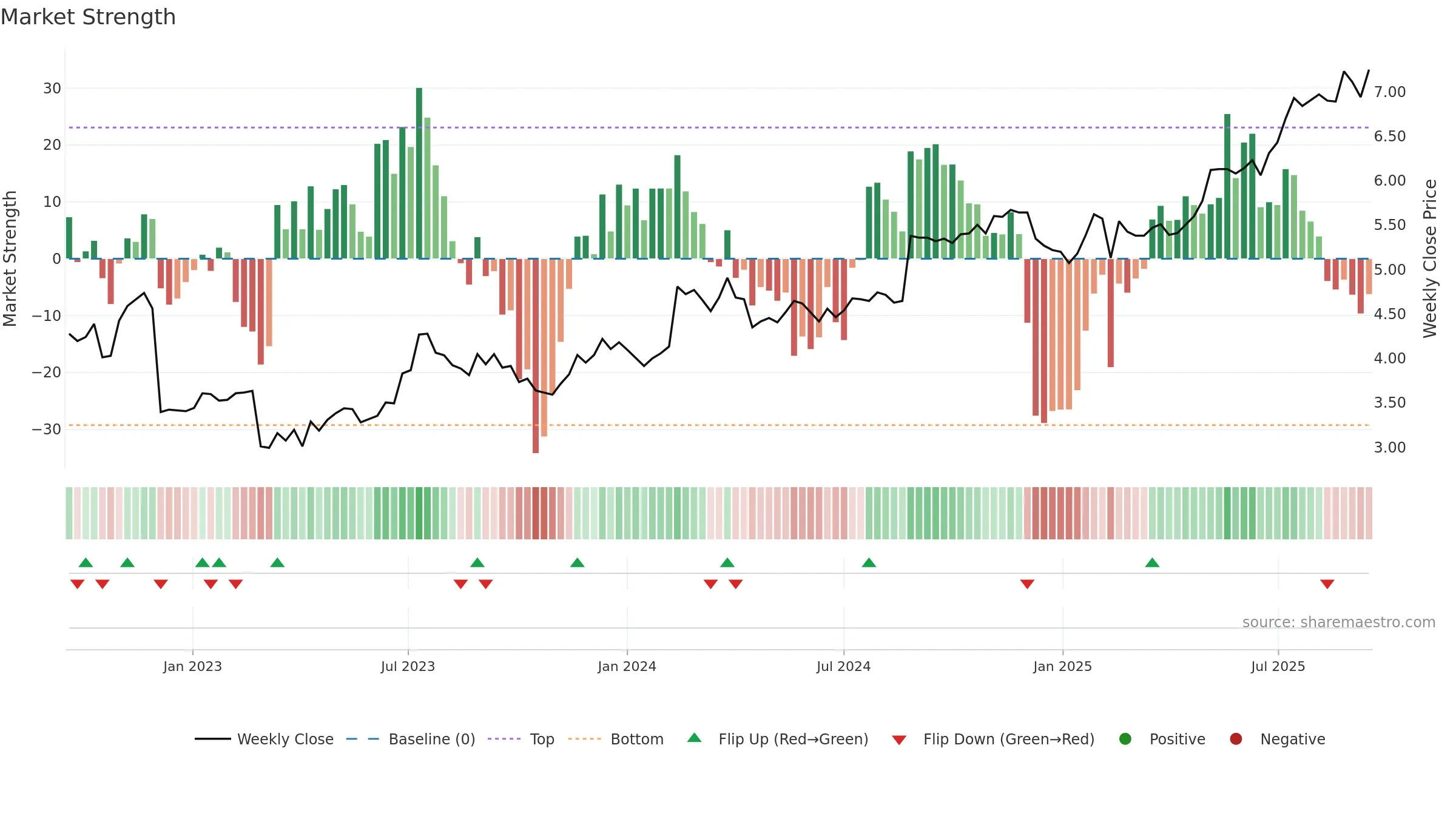Image resolution: width=1456 pixels, height=819 pixels.
Task: Toggle Flip Down (Green→Red) legend entry
Action: pyautogui.click(x=993, y=739)
